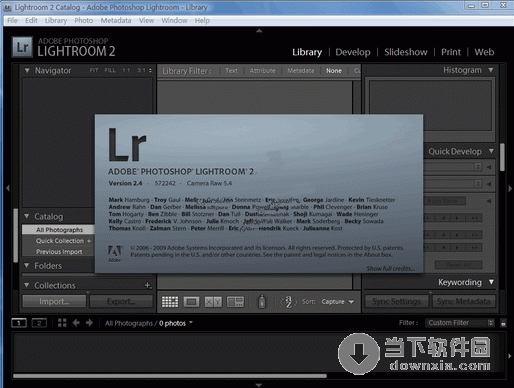514x388 pixels.
Task: Click Show full credits link
Action: [x=391, y=268]
